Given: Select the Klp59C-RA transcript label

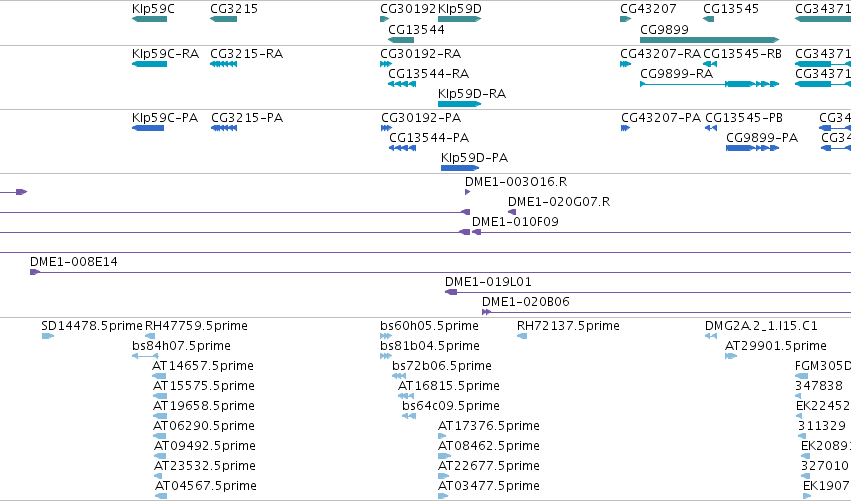Looking at the screenshot, I should click(166, 54).
